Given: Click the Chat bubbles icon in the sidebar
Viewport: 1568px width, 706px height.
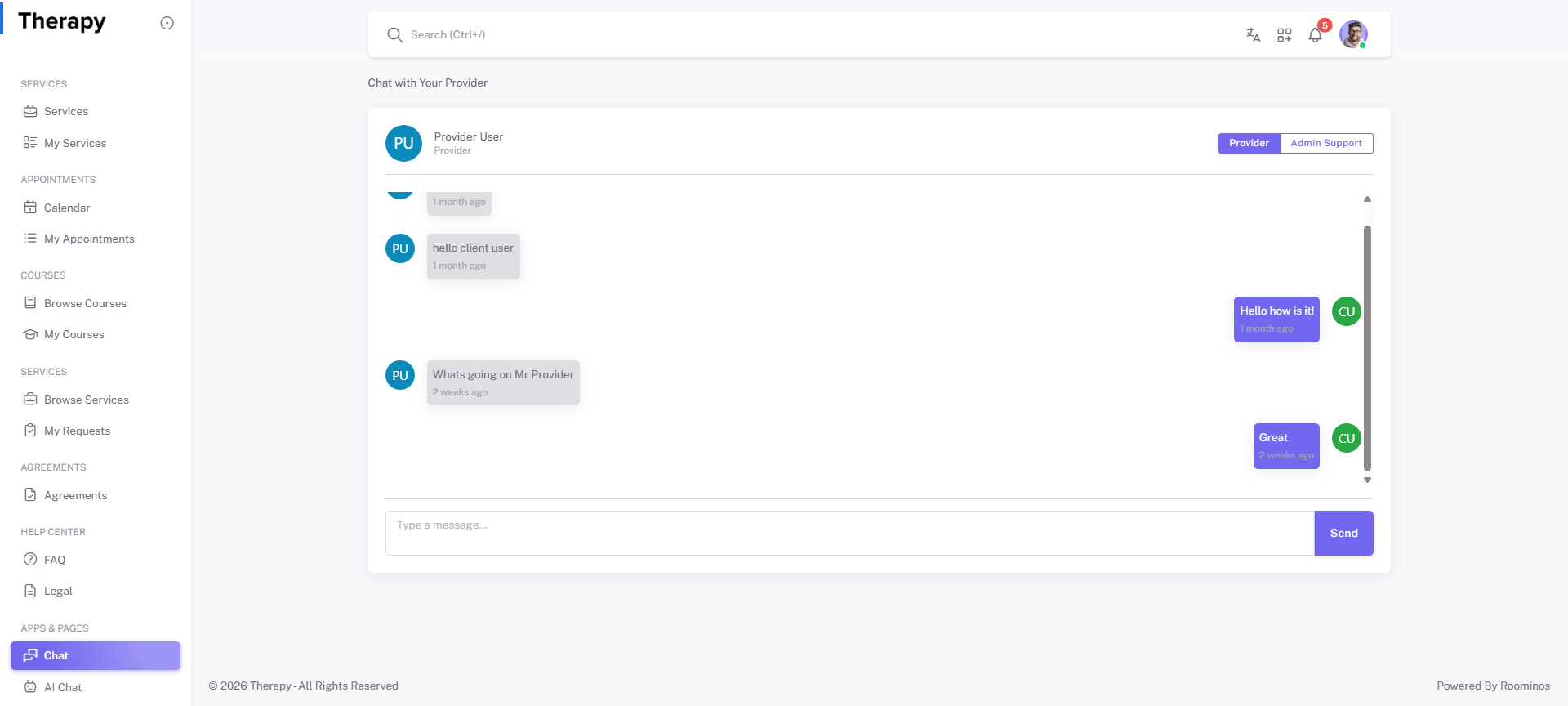Looking at the screenshot, I should pos(30,655).
